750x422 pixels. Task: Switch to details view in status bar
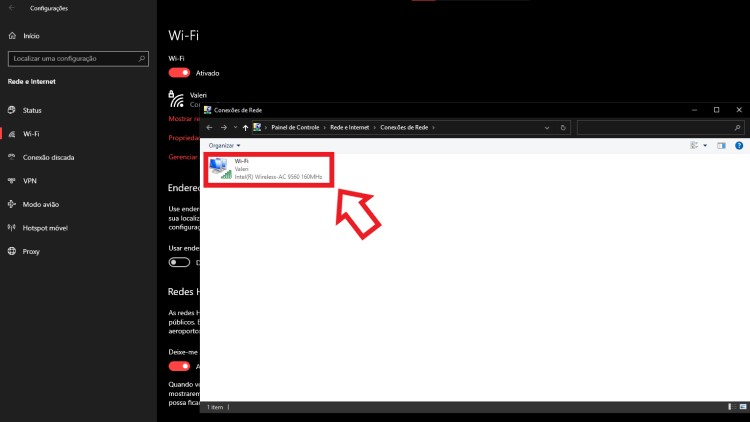[731, 407]
